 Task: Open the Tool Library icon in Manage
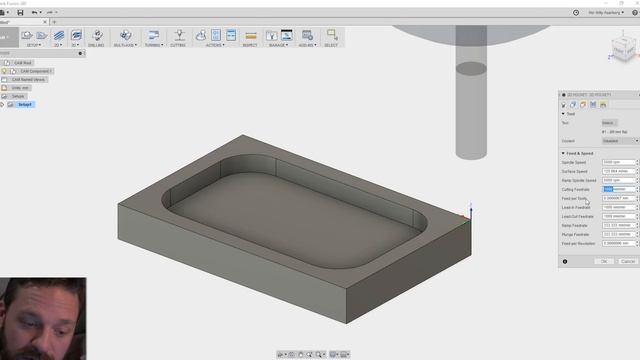pyautogui.click(x=271, y=36)
